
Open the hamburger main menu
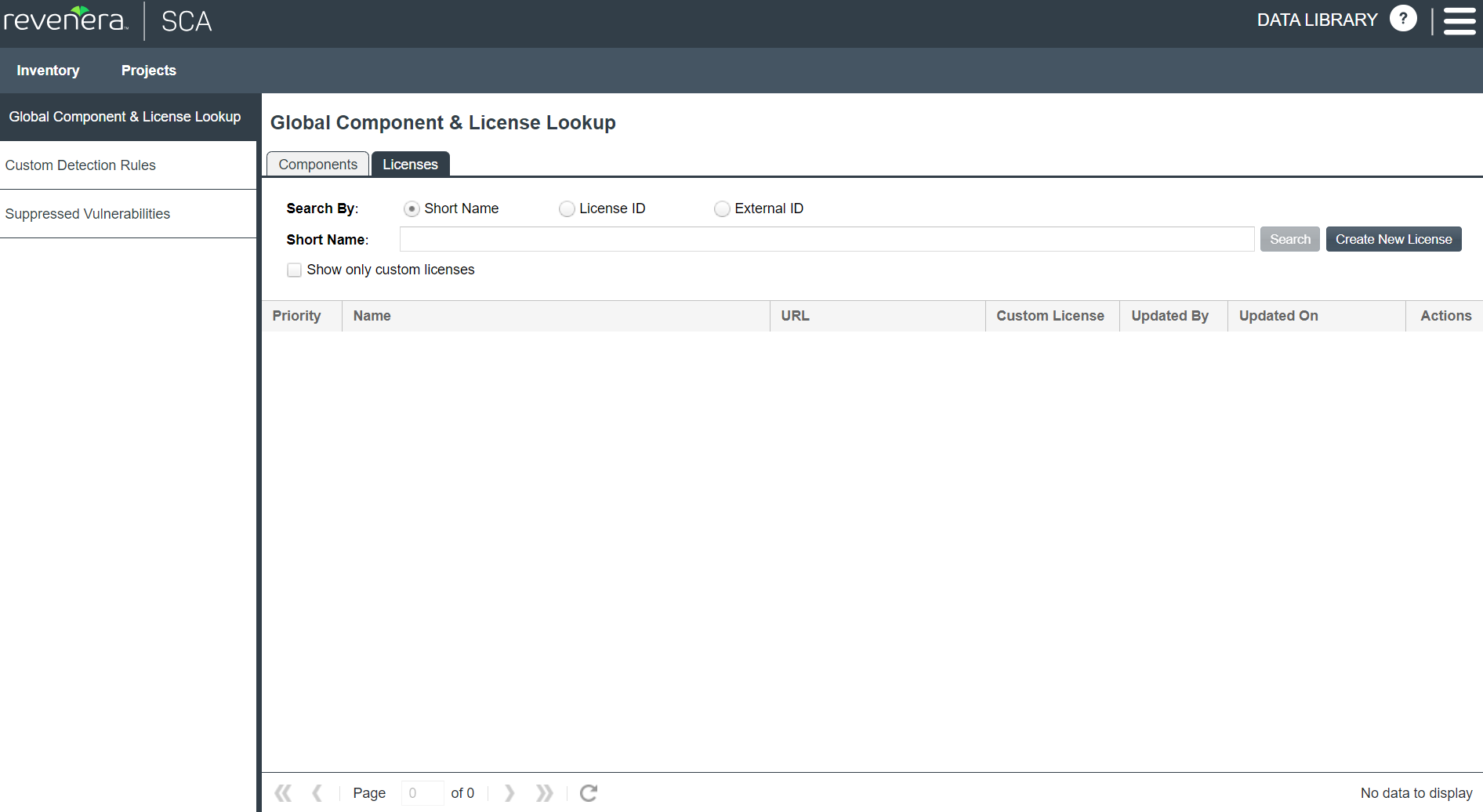1459,21
